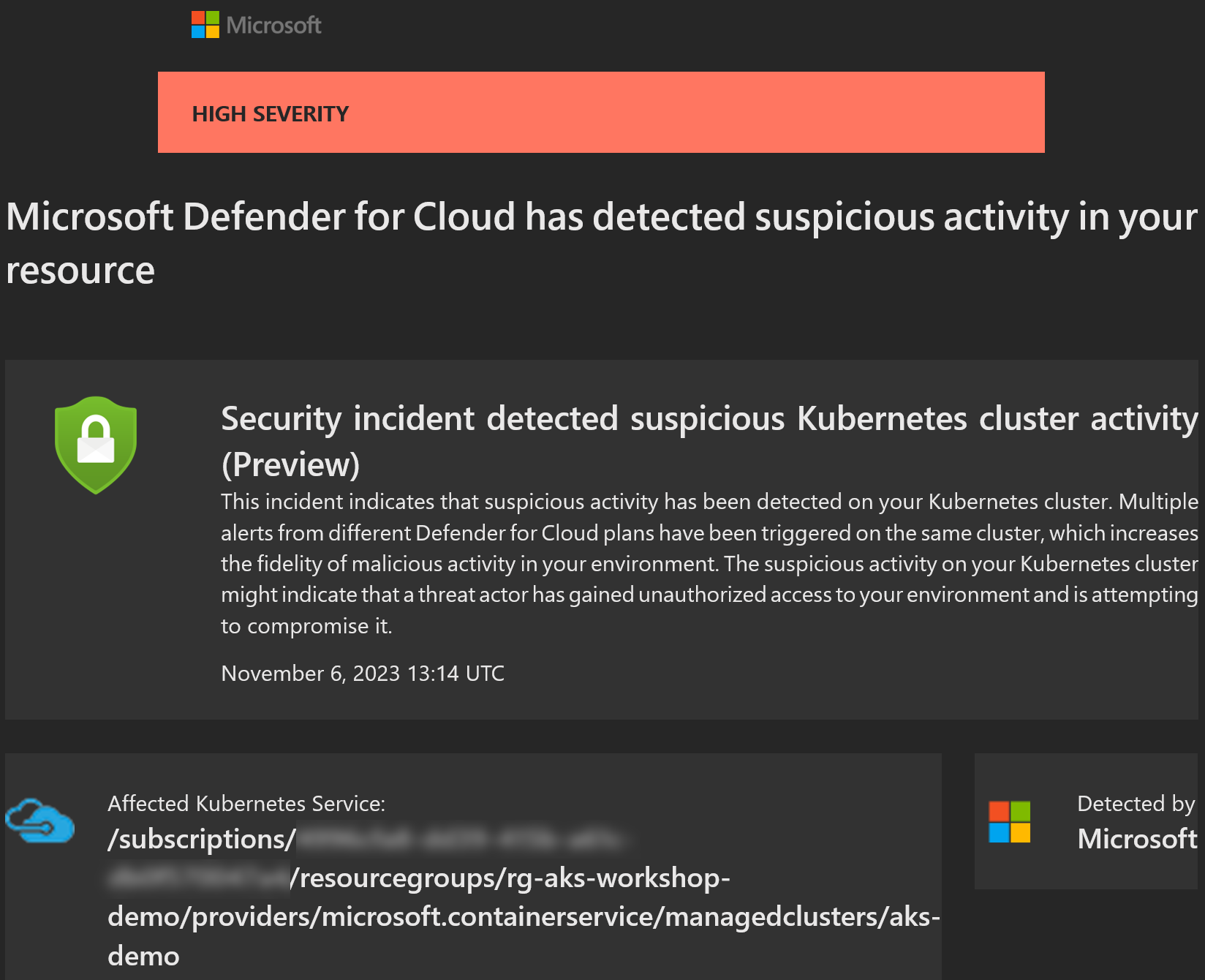This screenshot has width=1205, height=980.
Task: Click the managedclusters/aks- path line
Action: [x=524, y=916]
